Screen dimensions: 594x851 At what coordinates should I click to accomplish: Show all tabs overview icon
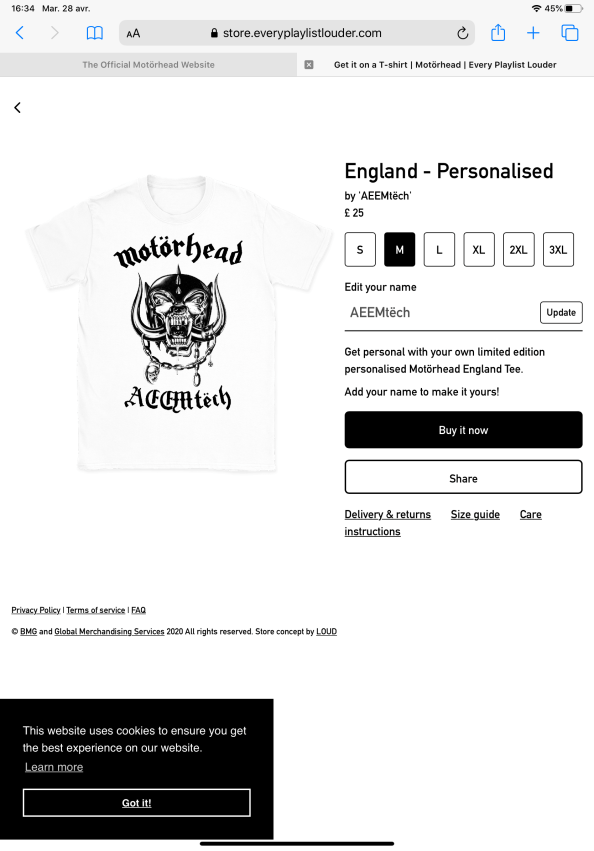point(570,33)
